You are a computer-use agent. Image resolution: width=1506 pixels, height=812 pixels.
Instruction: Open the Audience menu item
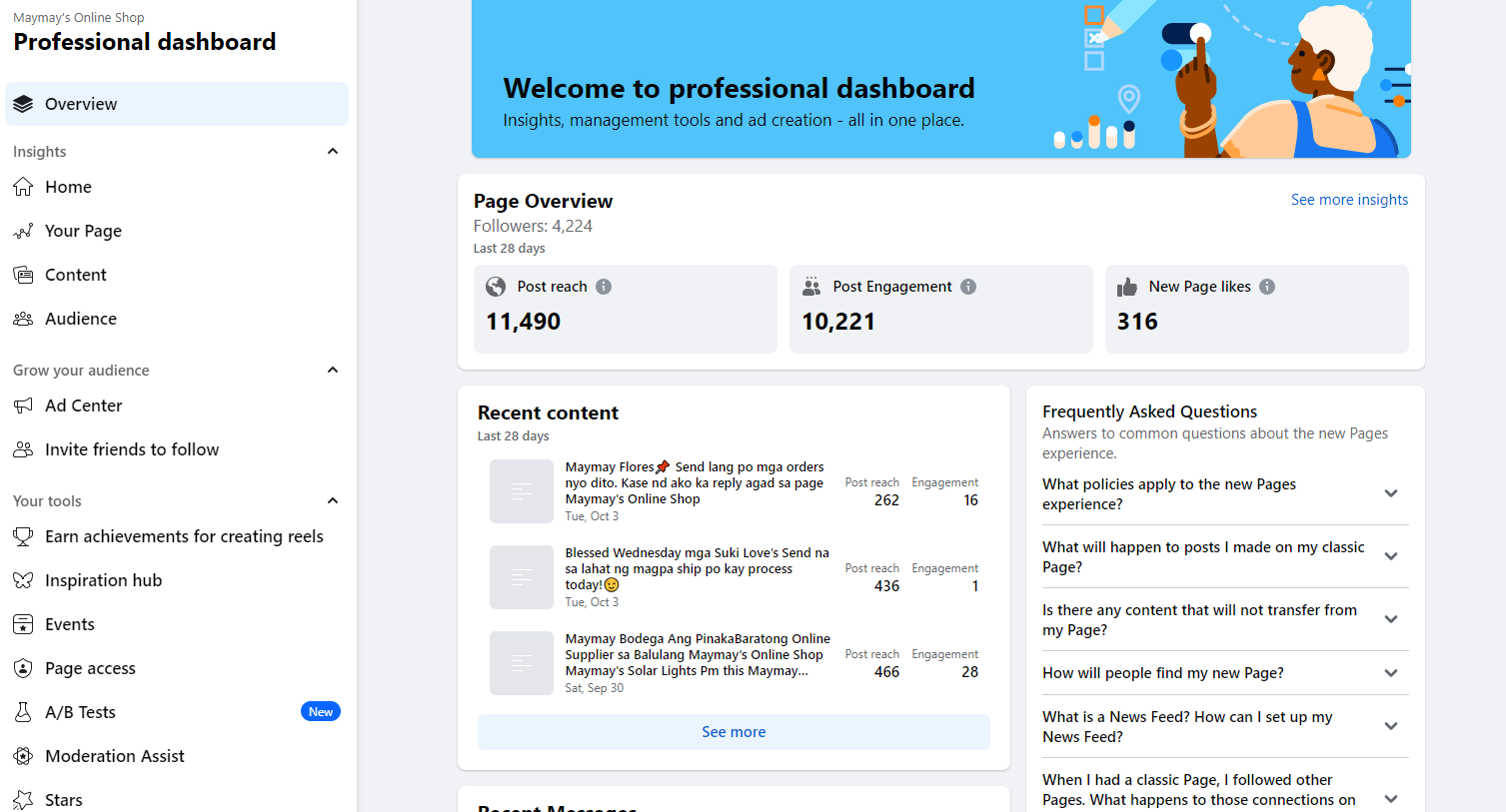point(81,319)
